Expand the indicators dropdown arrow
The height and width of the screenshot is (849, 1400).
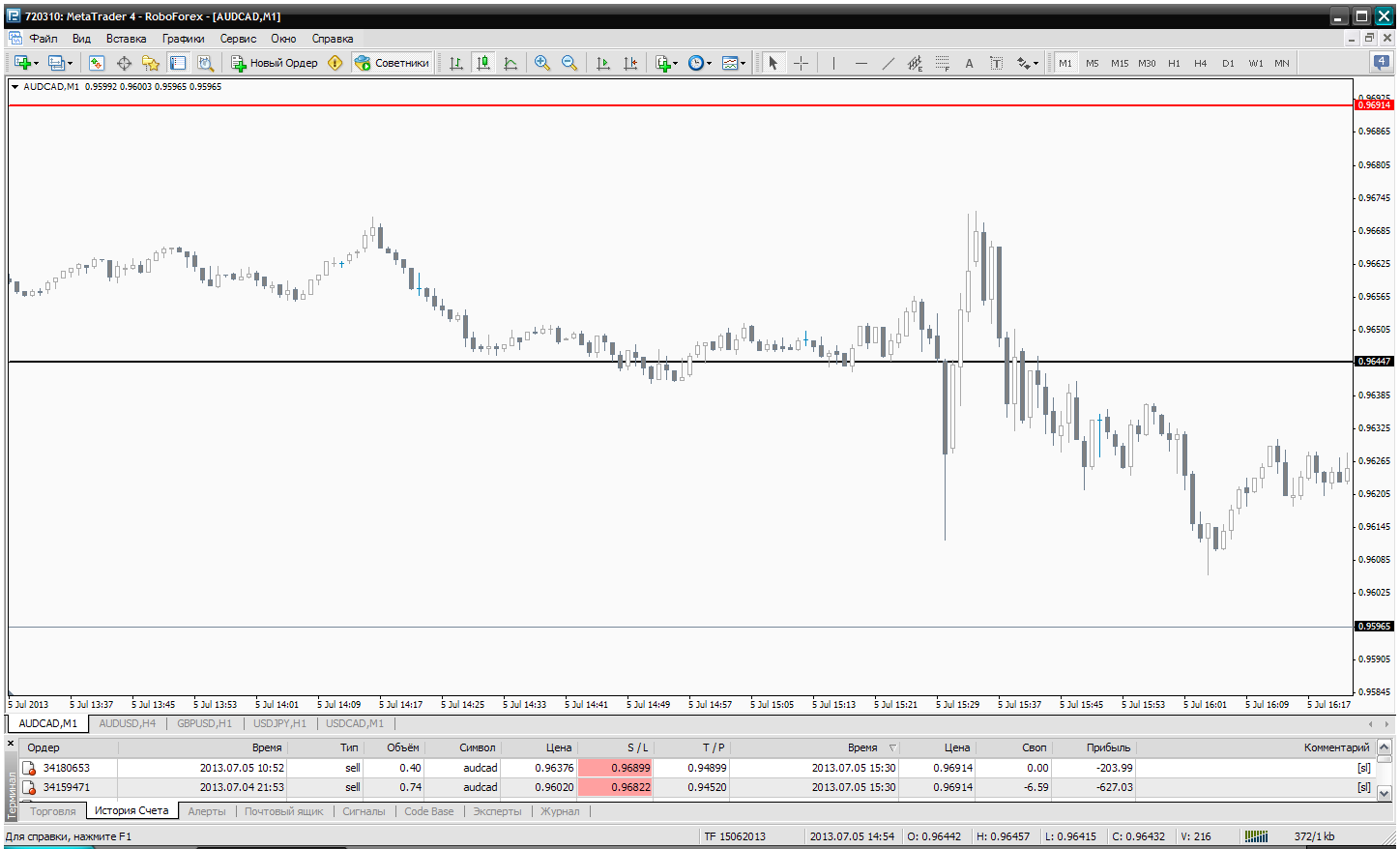[675, 64]
